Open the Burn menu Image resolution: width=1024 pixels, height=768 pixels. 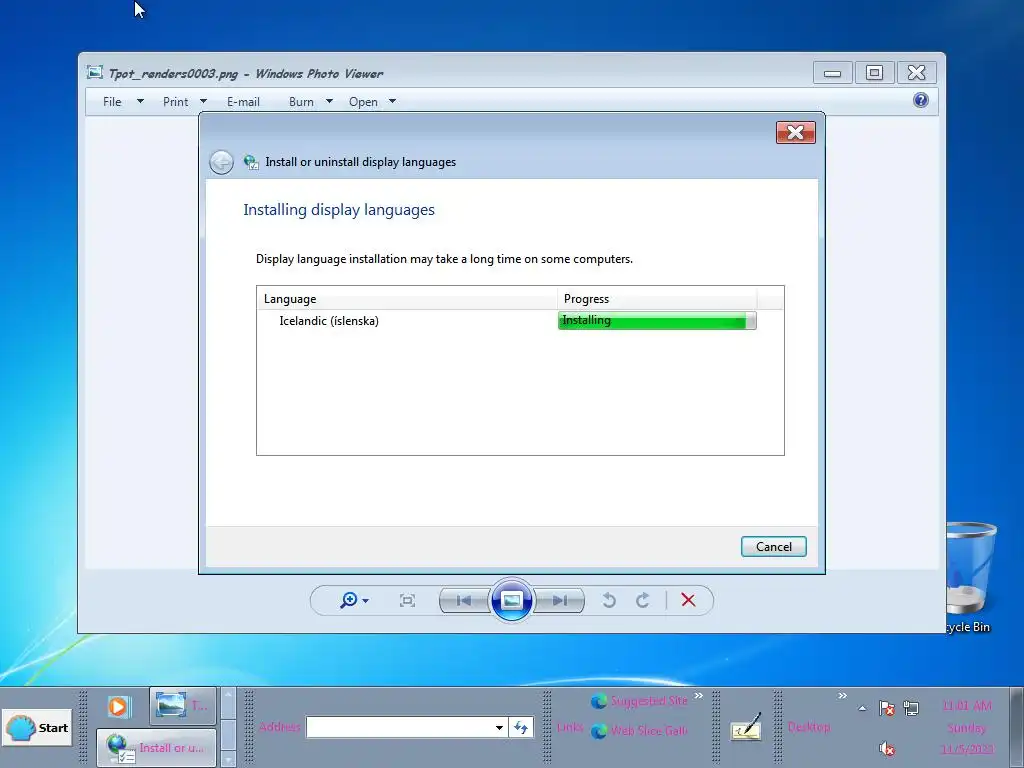pos(301,102)
